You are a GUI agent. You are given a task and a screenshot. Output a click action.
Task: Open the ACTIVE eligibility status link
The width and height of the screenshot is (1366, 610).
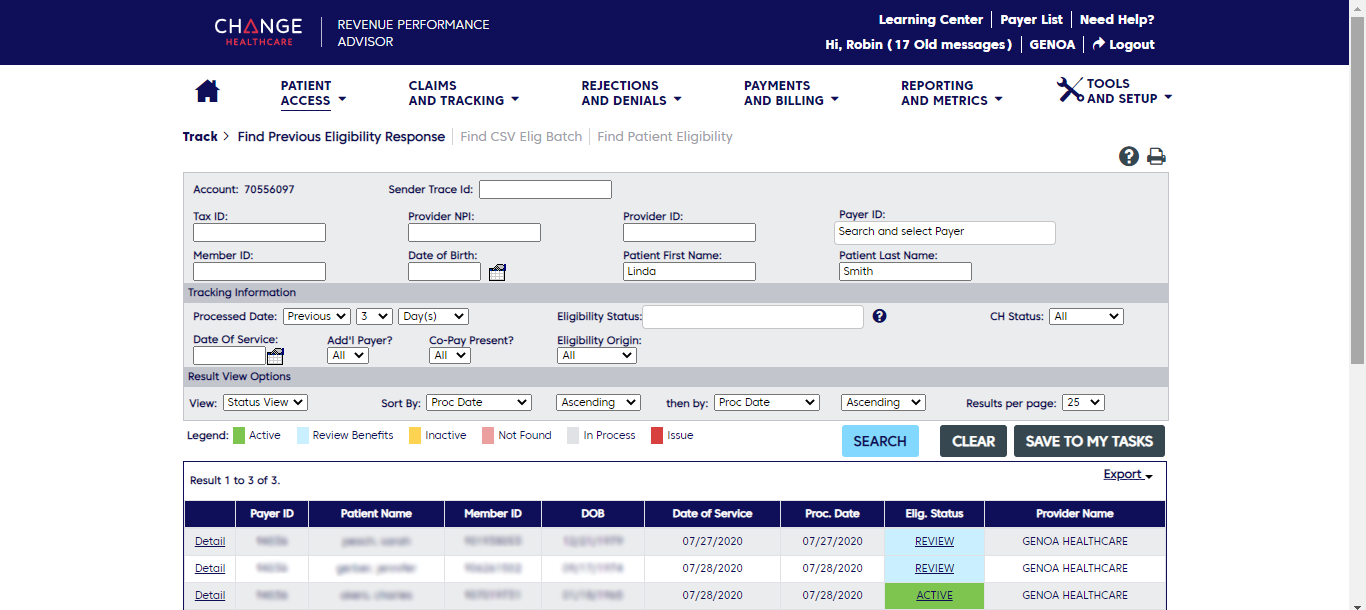[x=934, y=595]
